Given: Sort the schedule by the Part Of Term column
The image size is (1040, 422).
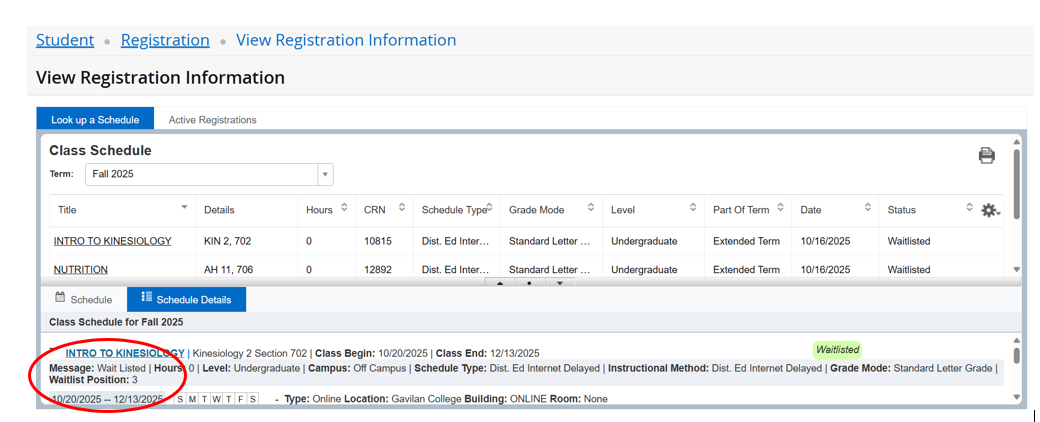Looking at the screenshot, I should click(x=779, y=208).
